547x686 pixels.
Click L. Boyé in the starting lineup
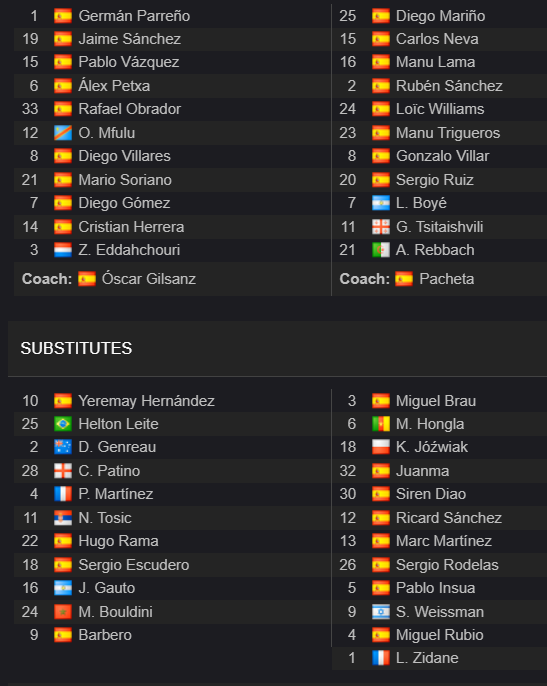point(421,203)
